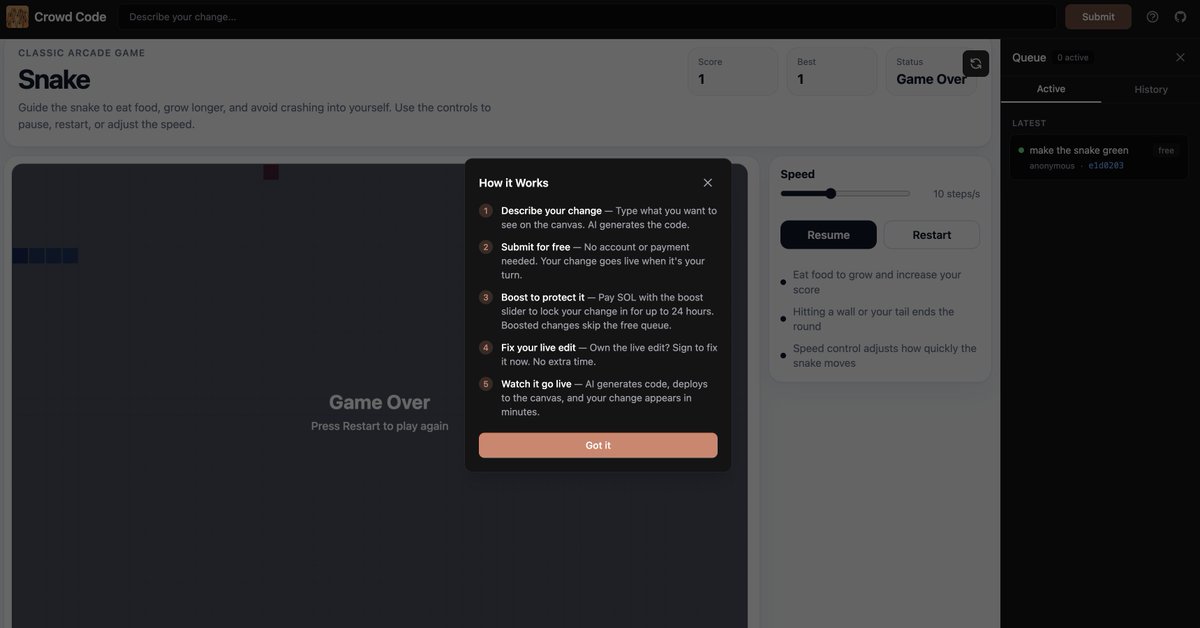The image size is (1200, 628).
Task: Click the red food square on canvas
Action: (x=271, y=172)
